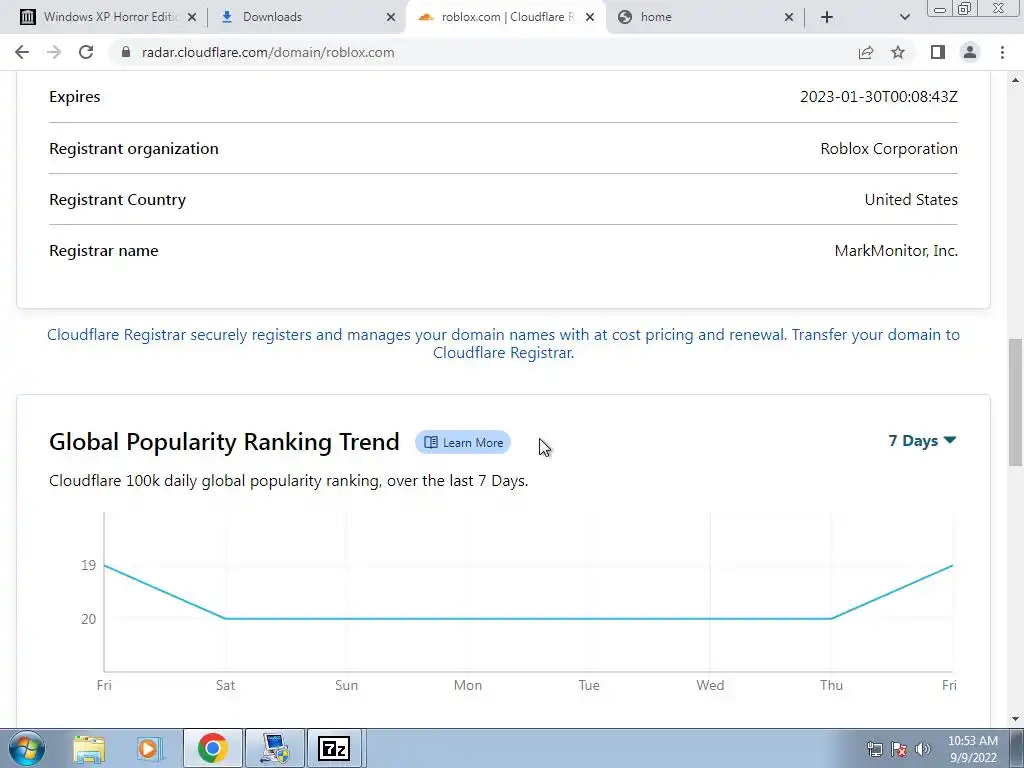The height and width of the screenshot is (768, 1024).
Task: Select roblox.com Cloudflare Radar tab
Action: [506, 17]
